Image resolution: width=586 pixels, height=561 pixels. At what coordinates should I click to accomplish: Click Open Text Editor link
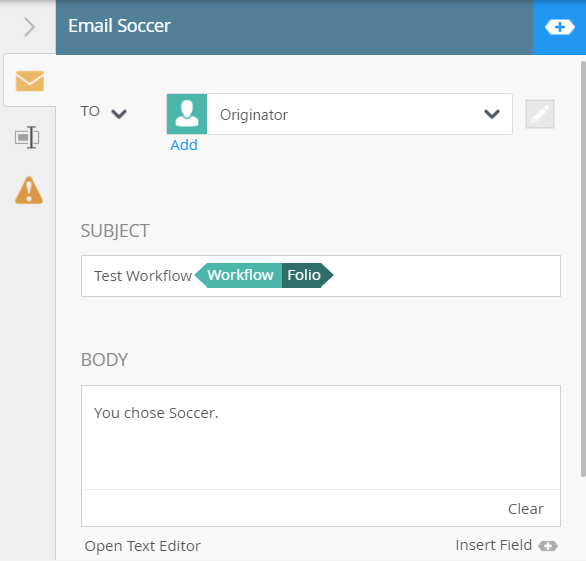142,546
